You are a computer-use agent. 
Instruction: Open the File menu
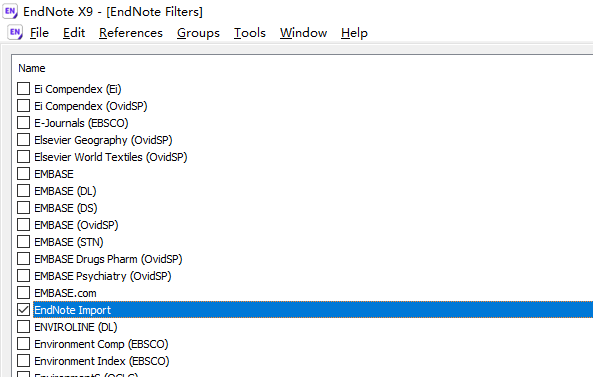pyautogui.click(x=39, y=33)
